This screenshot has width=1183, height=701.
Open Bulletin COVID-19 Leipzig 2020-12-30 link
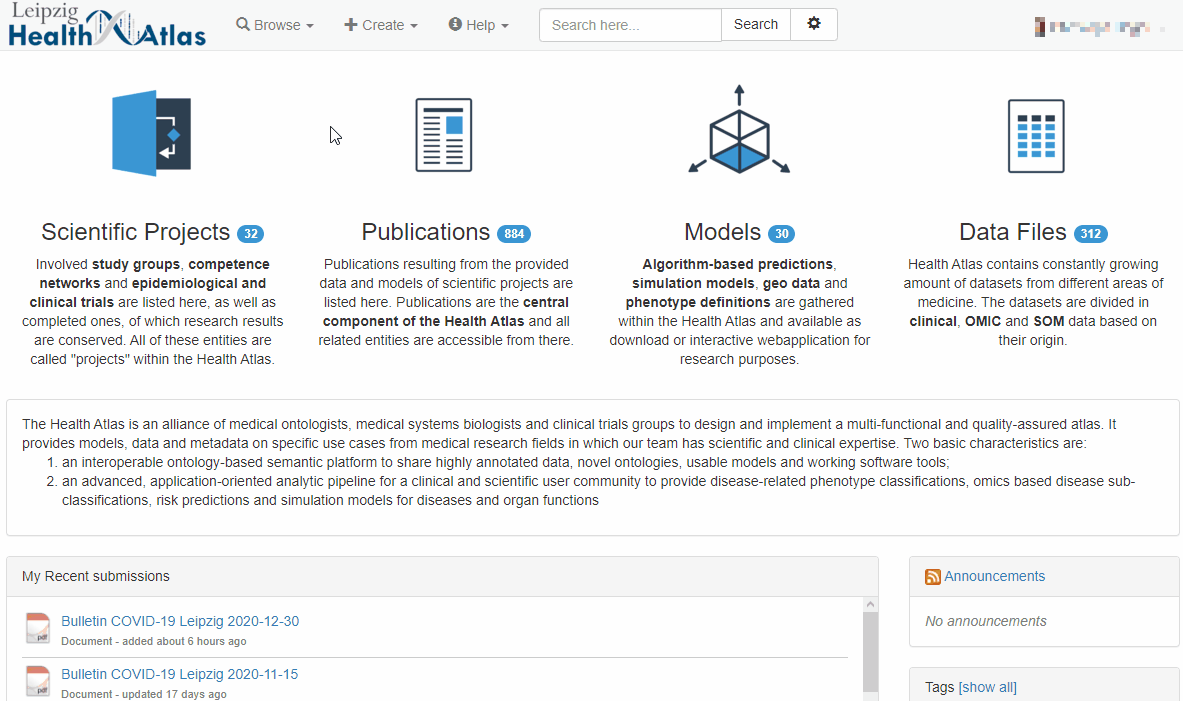180,621
